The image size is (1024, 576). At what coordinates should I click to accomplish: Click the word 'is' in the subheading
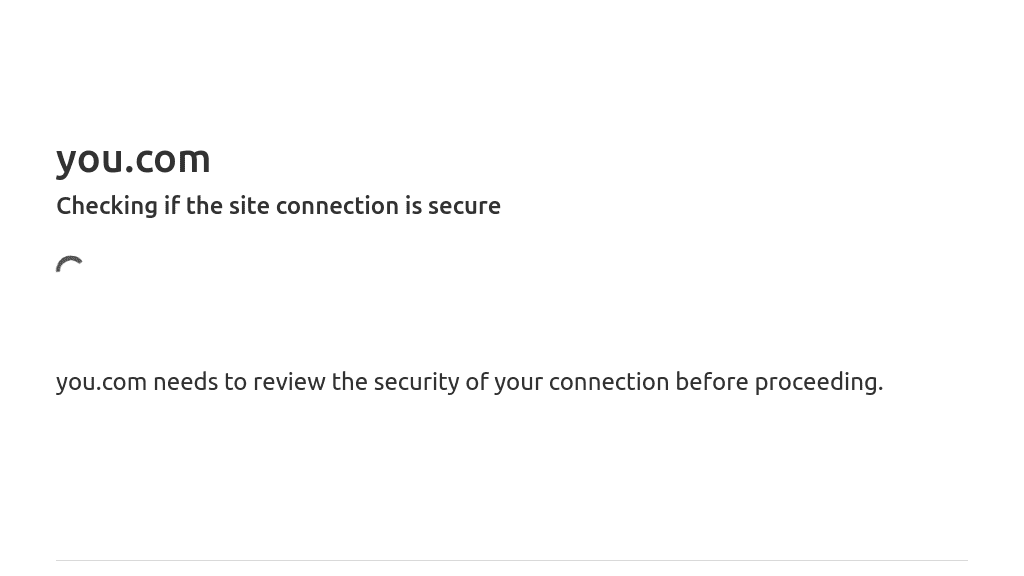tap(413, 206)
